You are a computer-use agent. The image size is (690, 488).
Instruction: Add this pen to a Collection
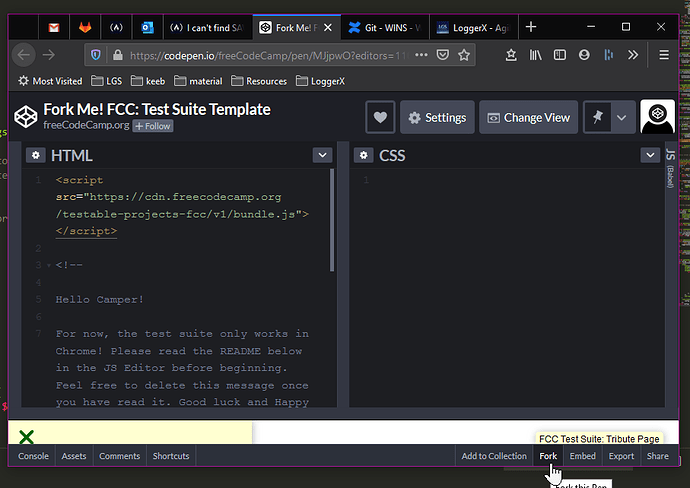(x=494, y=456)
